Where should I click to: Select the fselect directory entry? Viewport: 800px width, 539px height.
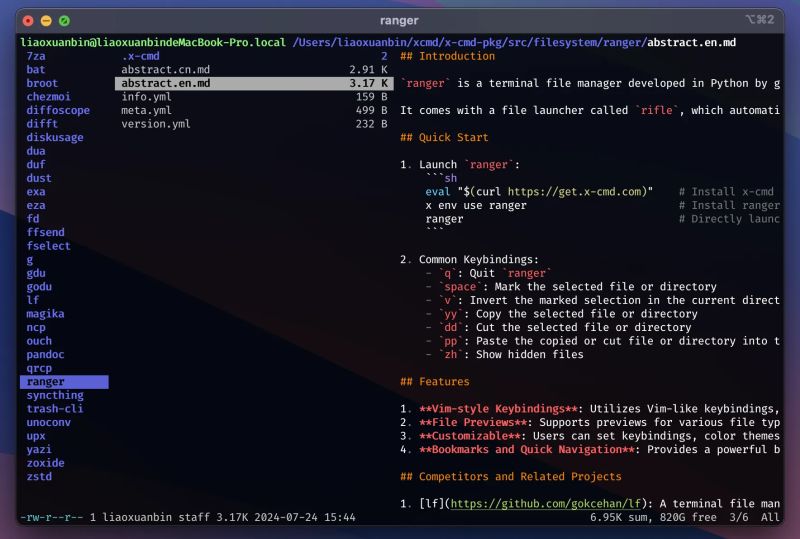48,246
